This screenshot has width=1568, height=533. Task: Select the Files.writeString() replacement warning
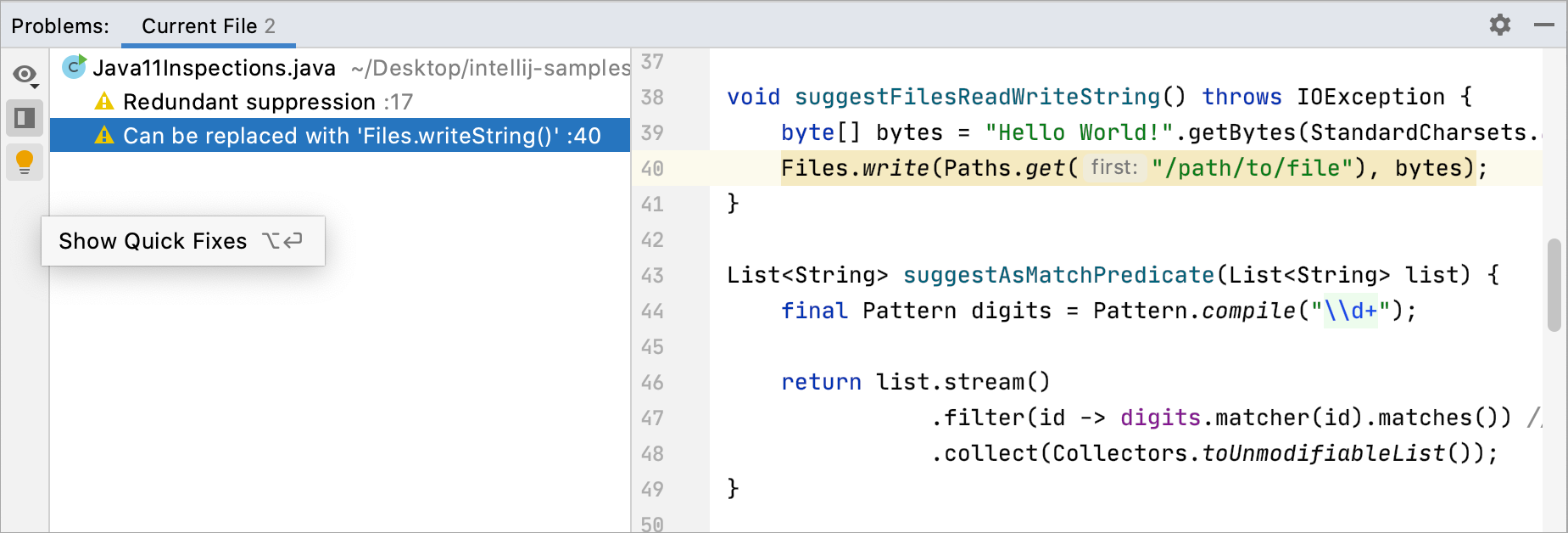tap(340, 136)
